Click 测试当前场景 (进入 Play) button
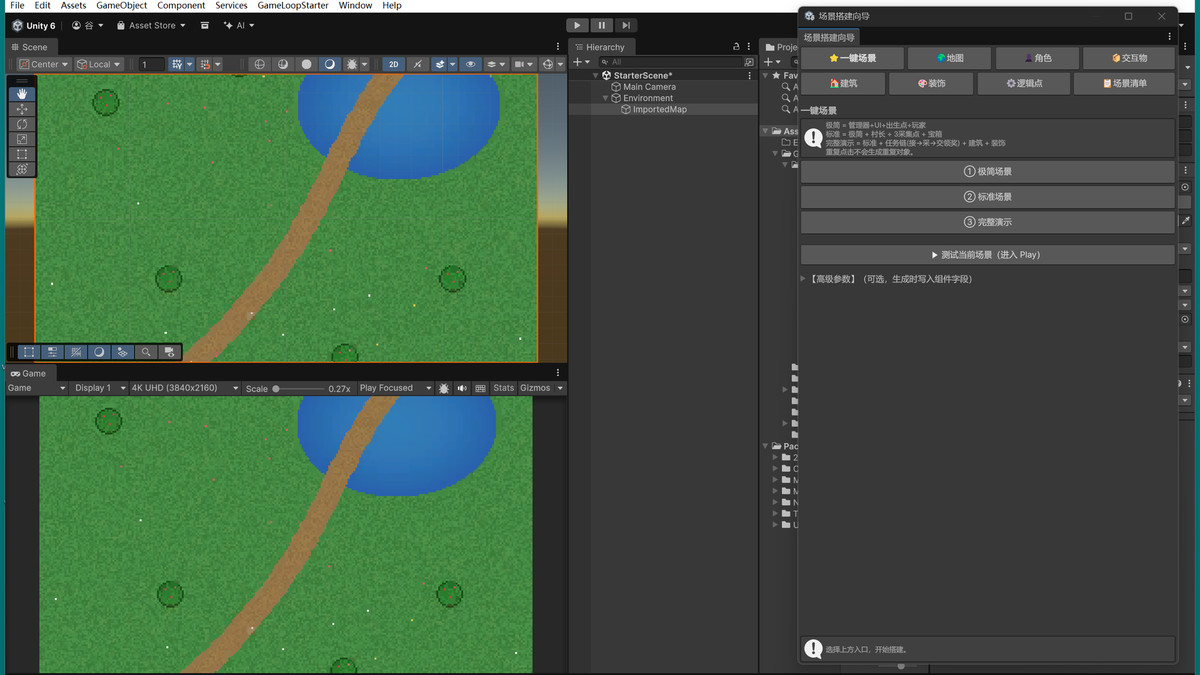1200x675 pixels. coord(987,255)
